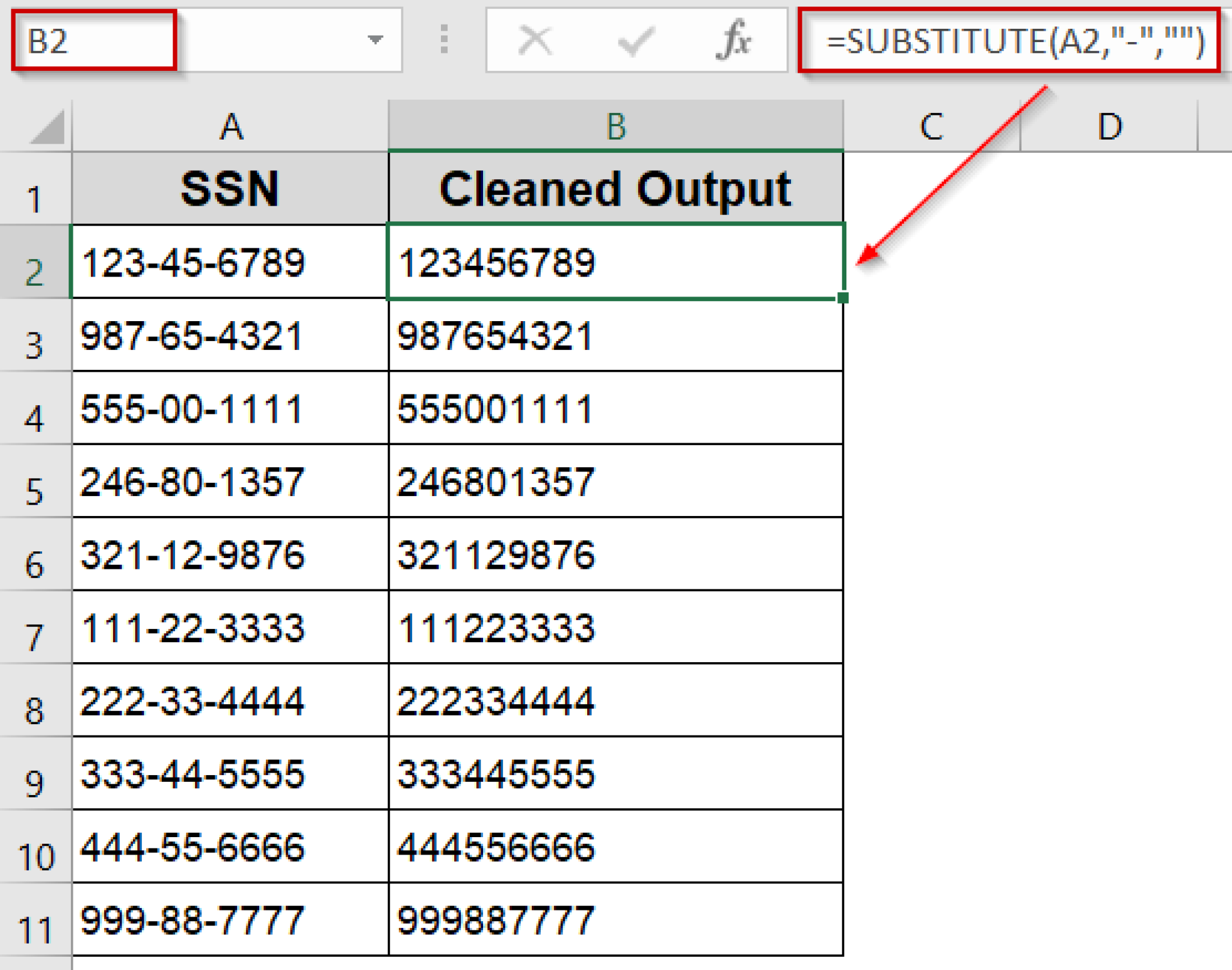Click the Cancel (X) icon in formula bar
1232x970 pixels.
coord(535,40)
